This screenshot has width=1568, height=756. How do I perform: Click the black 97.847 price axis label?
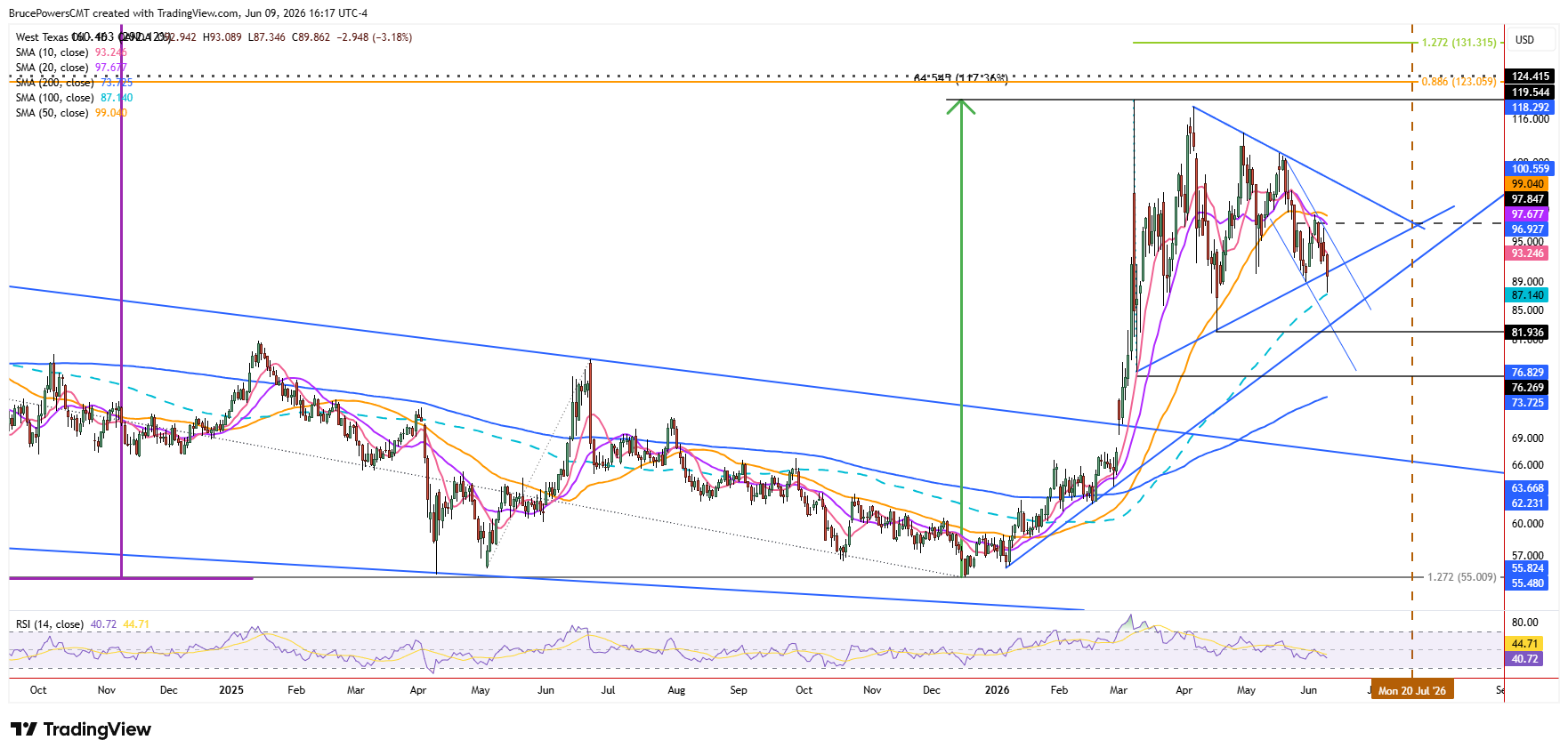click(x=1528, y=199)
